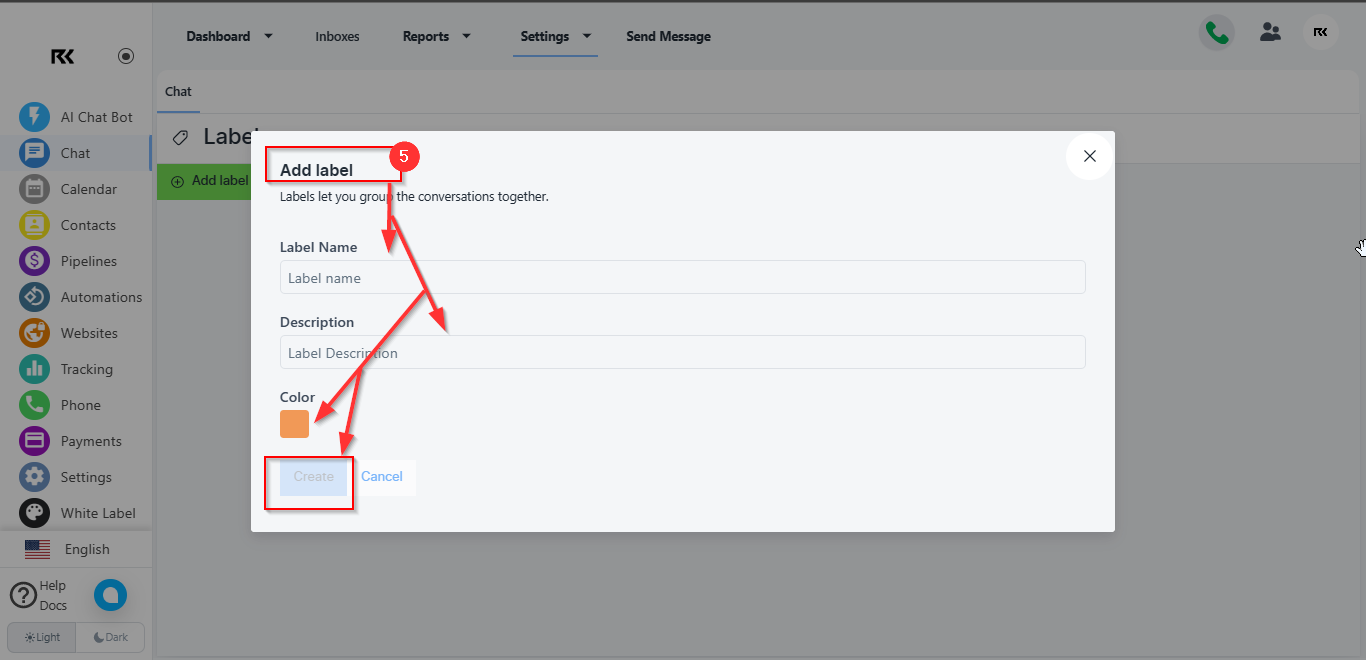Select the Automations sidebar icon
This screenshot has width=1366, height=660.
pos(34,297)
